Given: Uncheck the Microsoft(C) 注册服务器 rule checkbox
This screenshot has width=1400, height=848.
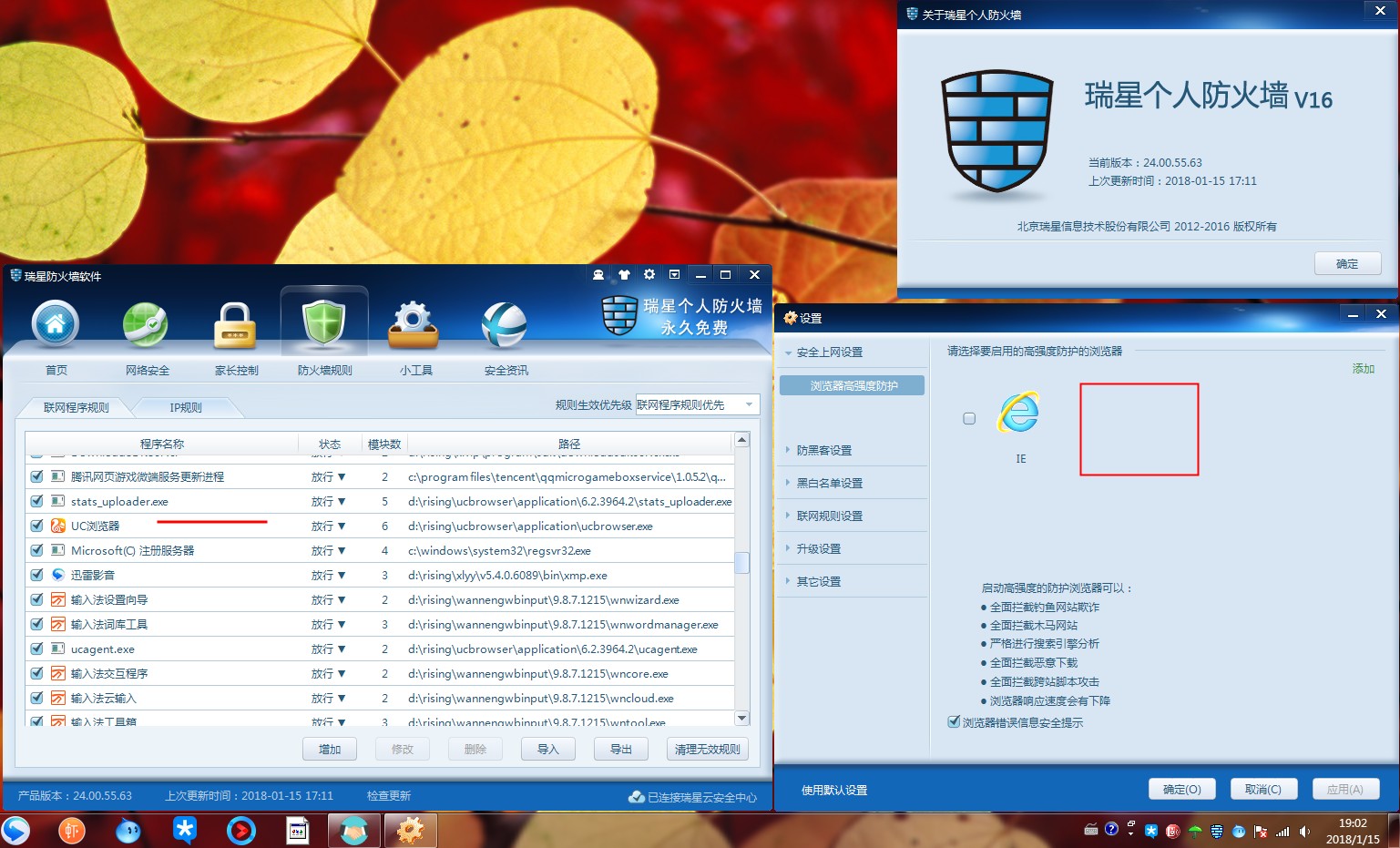Looking at the screenshot, I should (36, 550).
